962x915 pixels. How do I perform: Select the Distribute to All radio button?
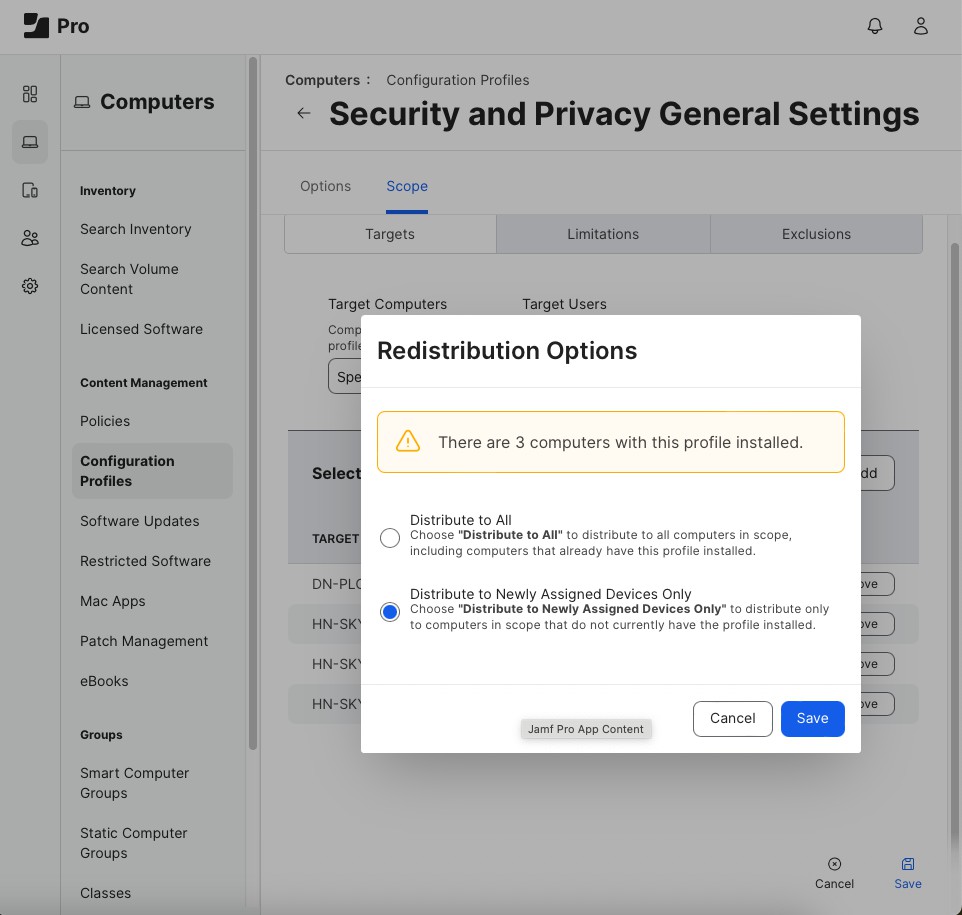(x=390, y=538)
